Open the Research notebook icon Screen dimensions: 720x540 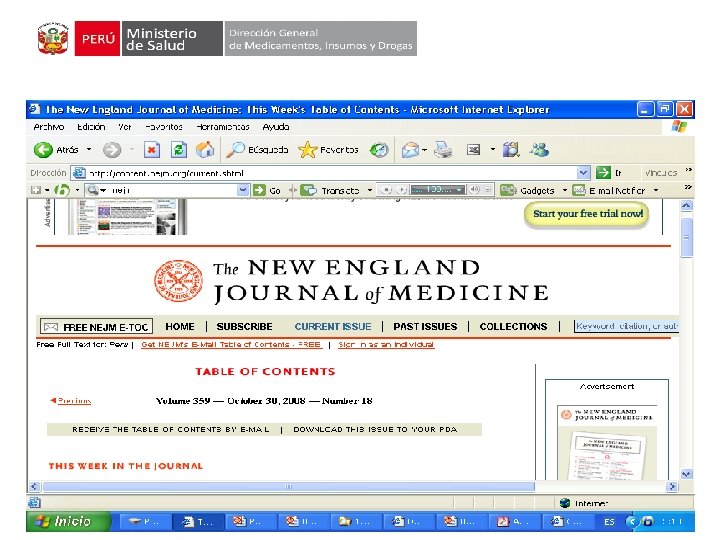point(511,150)
